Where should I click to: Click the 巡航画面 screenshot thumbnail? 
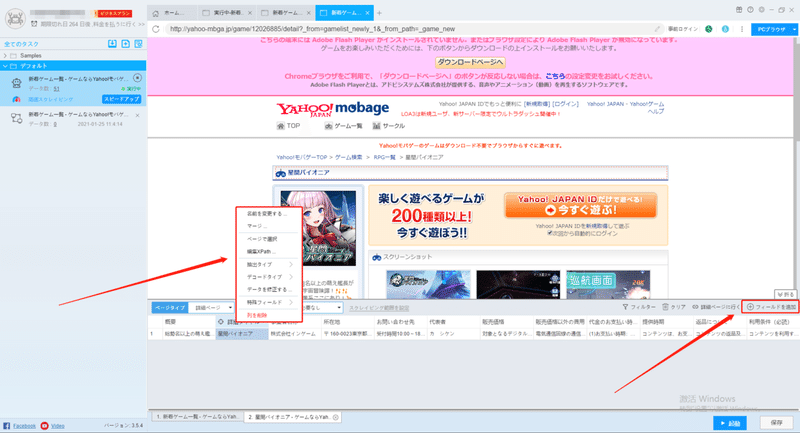tap(608, 285)
